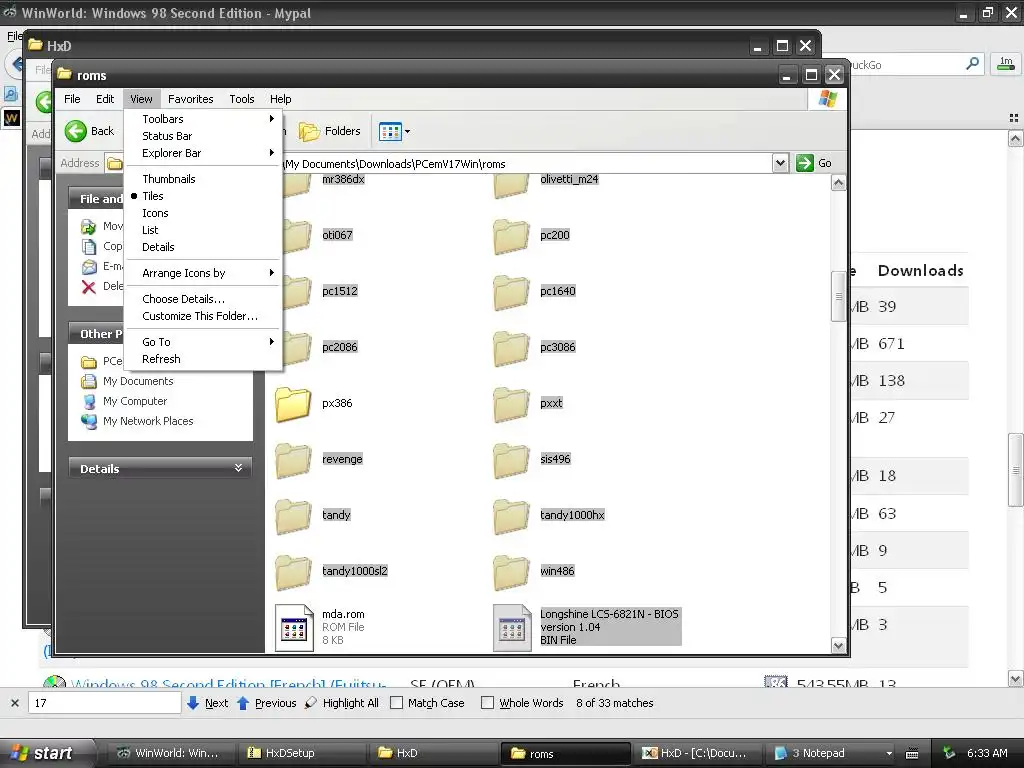1024x768 pixels.
Task: Click the Views toolbar icon
Action: coord(390,131)
